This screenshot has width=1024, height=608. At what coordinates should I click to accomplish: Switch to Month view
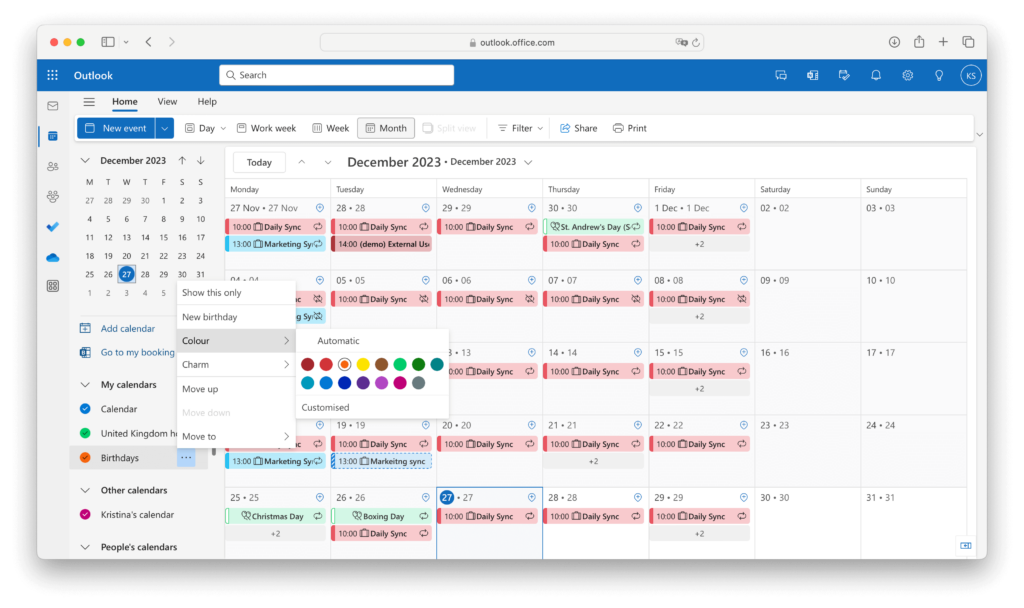pyautogui.click(x=386, y=128)
